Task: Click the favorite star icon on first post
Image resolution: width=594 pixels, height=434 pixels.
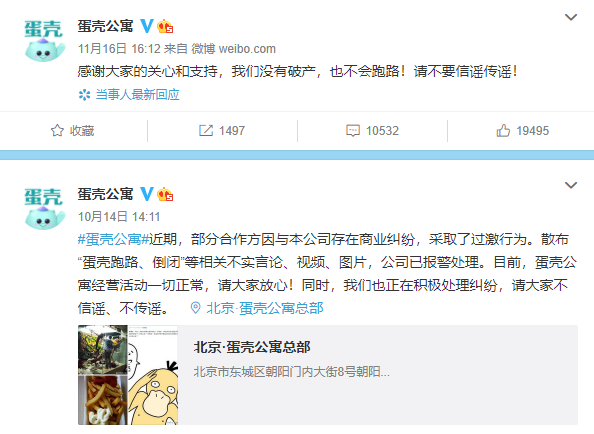Action: [x=57, y=131]
